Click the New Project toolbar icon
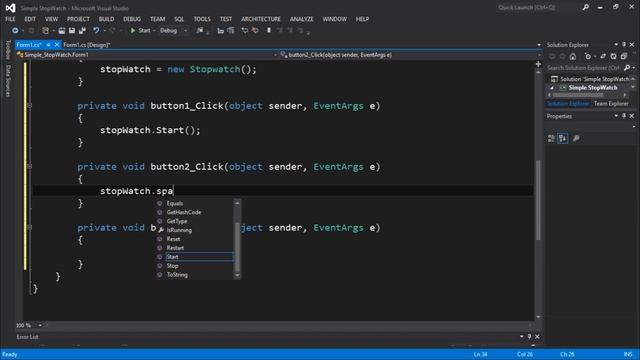The image size is (640, 360). (45, 30)
